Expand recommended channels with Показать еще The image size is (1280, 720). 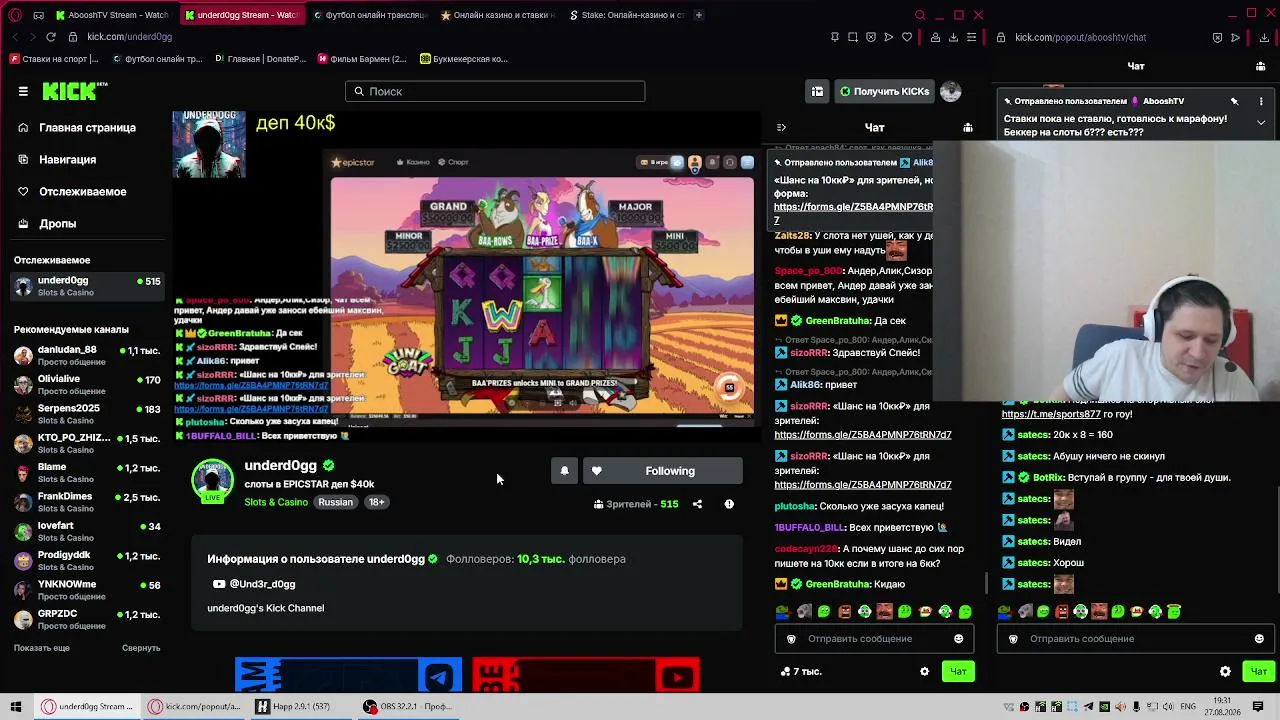tap(42, 648)
